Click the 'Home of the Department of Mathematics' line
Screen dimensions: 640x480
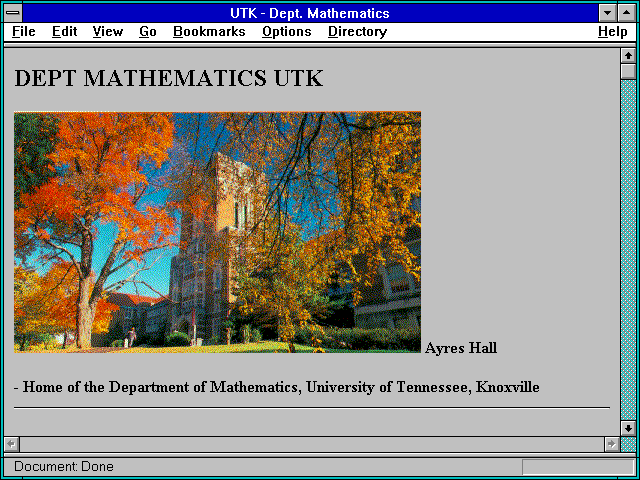pos(277,387)
